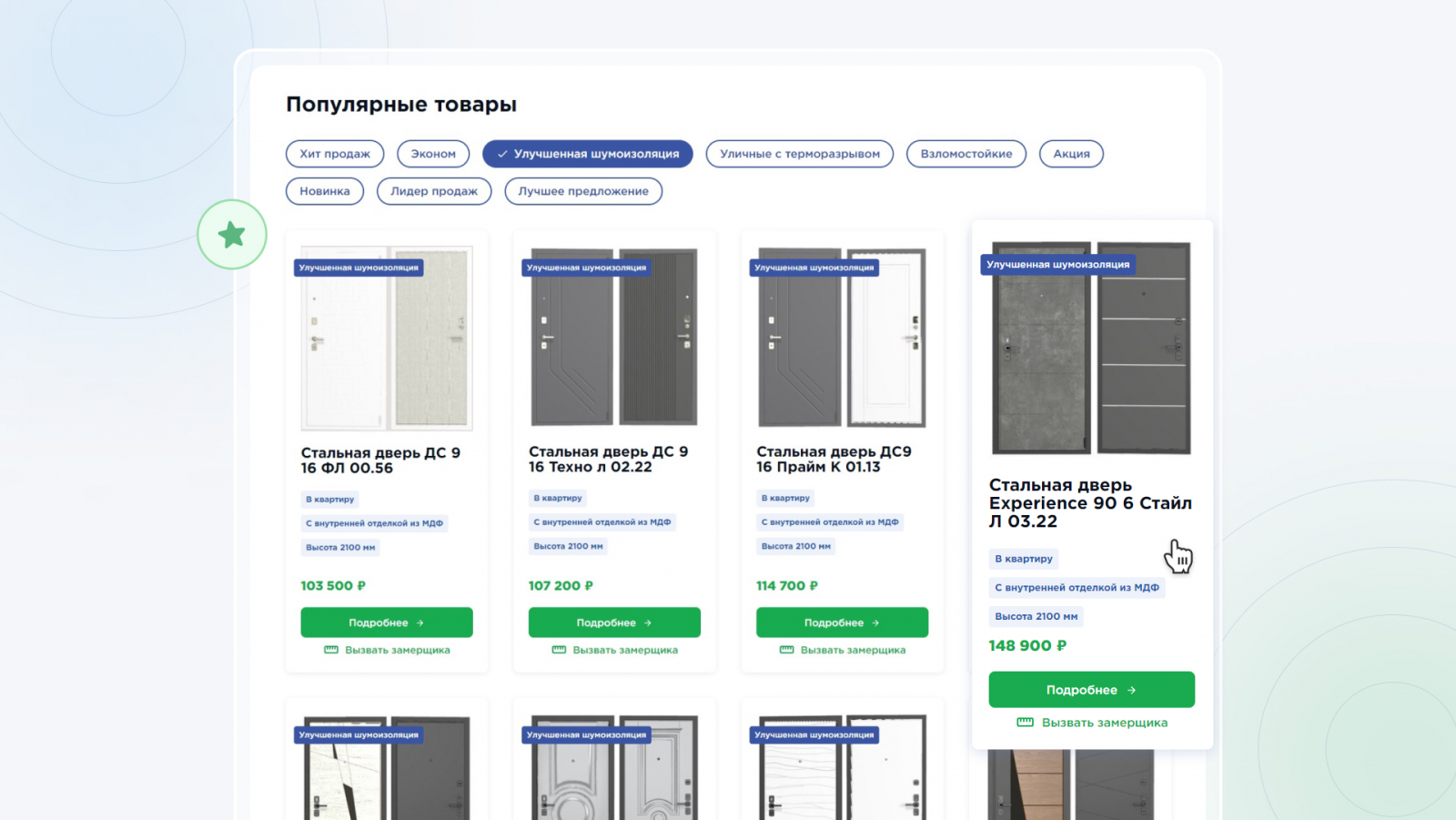This screenshot has height=820, width=1456.
Task: Click ruler icon under ДС9 16 Прайм К 01.13
Action: [787, 650]
